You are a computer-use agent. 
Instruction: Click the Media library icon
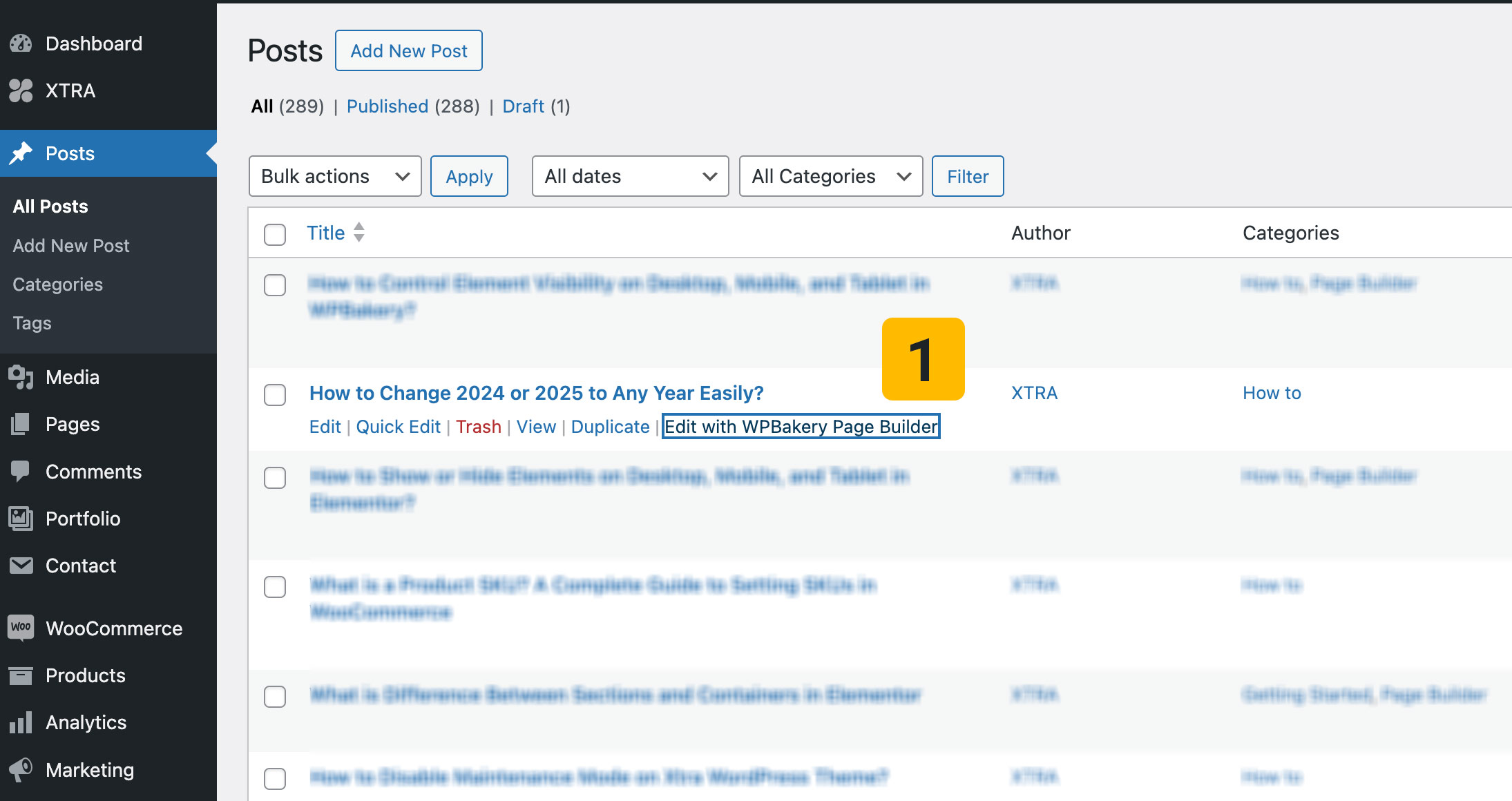(x=21, y=377)
